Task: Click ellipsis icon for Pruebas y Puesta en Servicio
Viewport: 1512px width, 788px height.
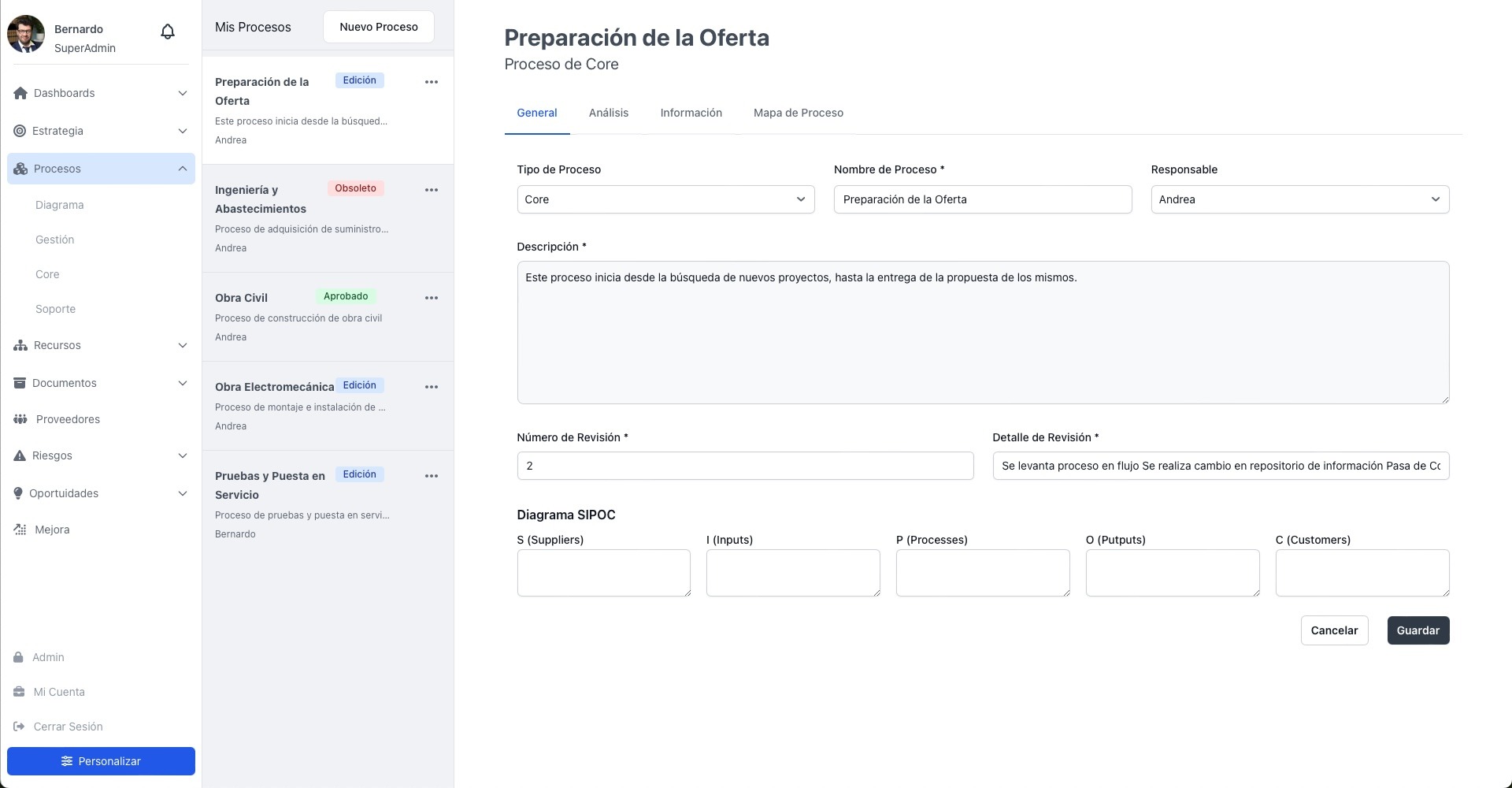Action: click(x=431, y=476)
